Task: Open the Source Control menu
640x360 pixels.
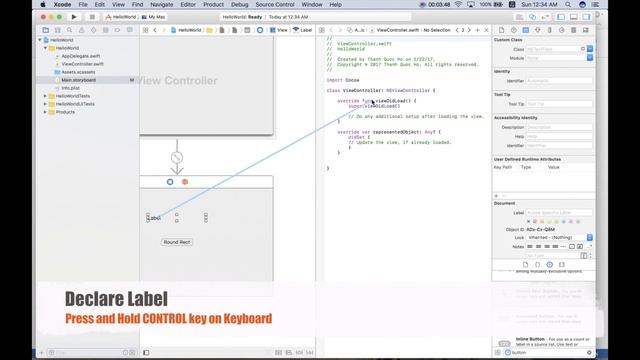Action: click(275, 4)
